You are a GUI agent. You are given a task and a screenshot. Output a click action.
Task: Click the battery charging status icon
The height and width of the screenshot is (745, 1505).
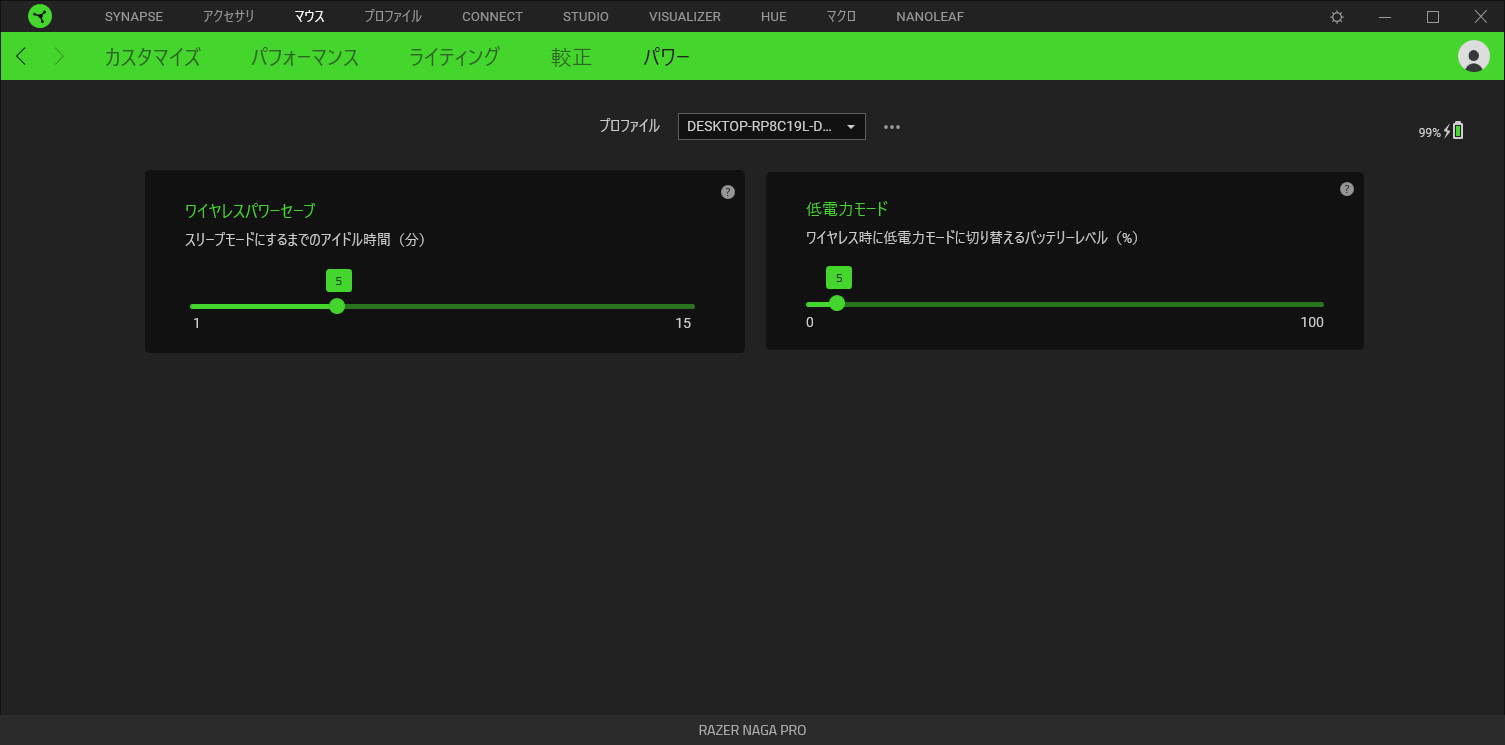(1454, 131)
